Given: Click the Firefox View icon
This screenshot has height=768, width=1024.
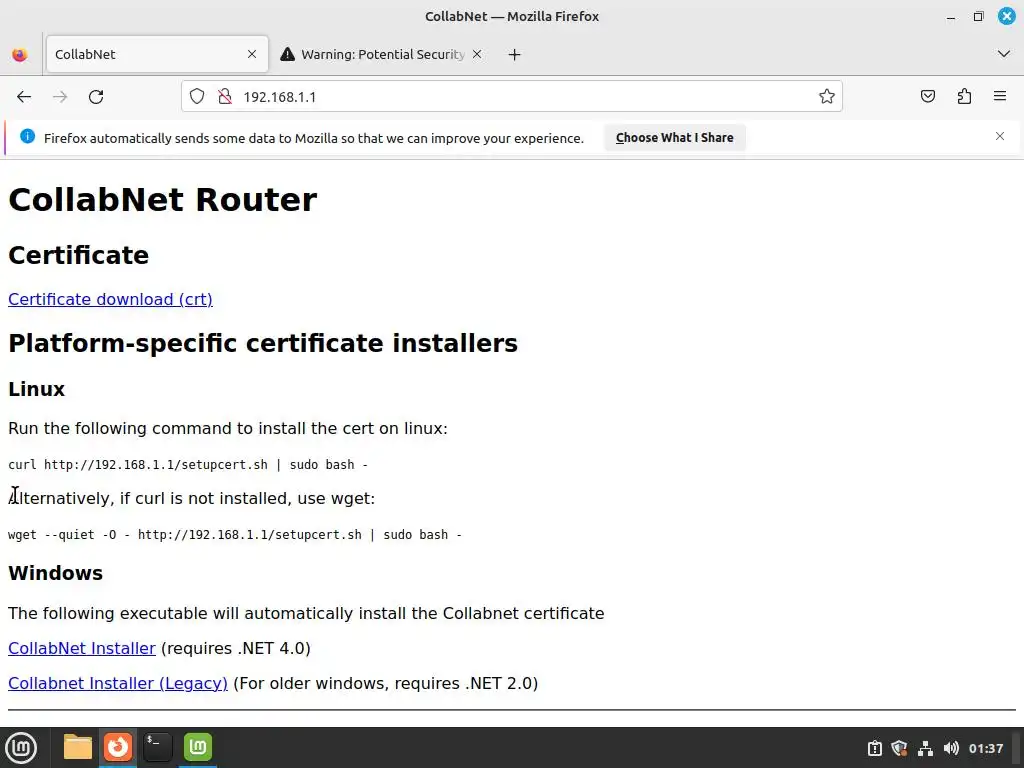Looking at the screenshot, I should (20, 54).
